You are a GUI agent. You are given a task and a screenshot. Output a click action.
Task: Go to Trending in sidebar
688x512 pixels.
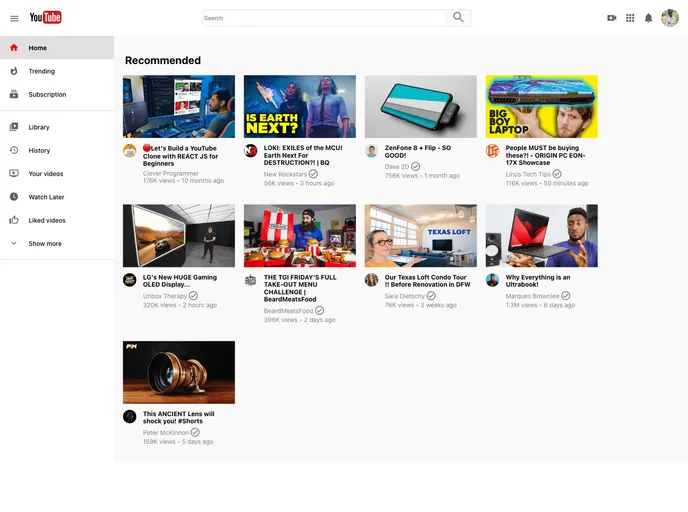pos(57,71)
